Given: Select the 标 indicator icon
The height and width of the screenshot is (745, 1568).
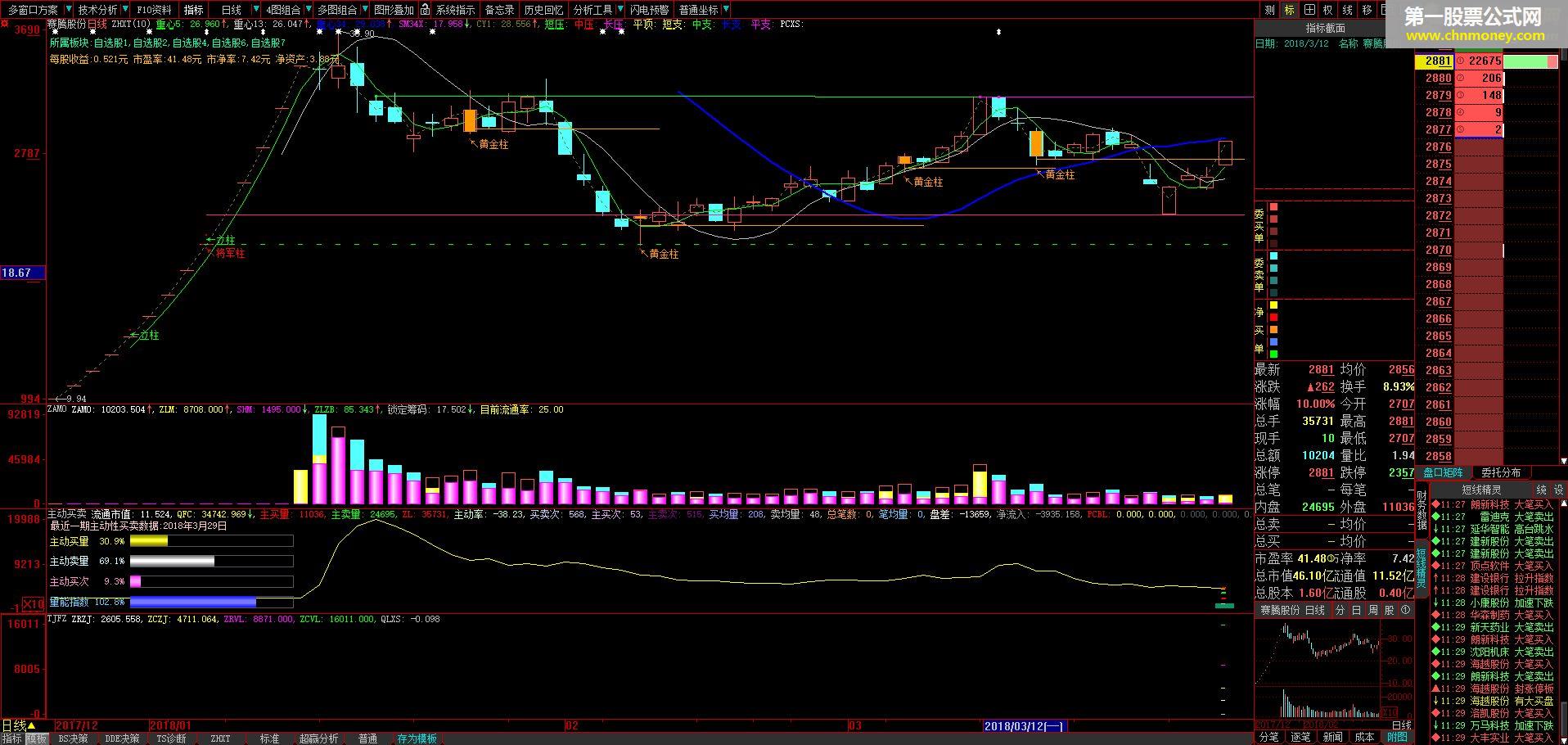Looking at the screenshot, I should point(1289,10).
